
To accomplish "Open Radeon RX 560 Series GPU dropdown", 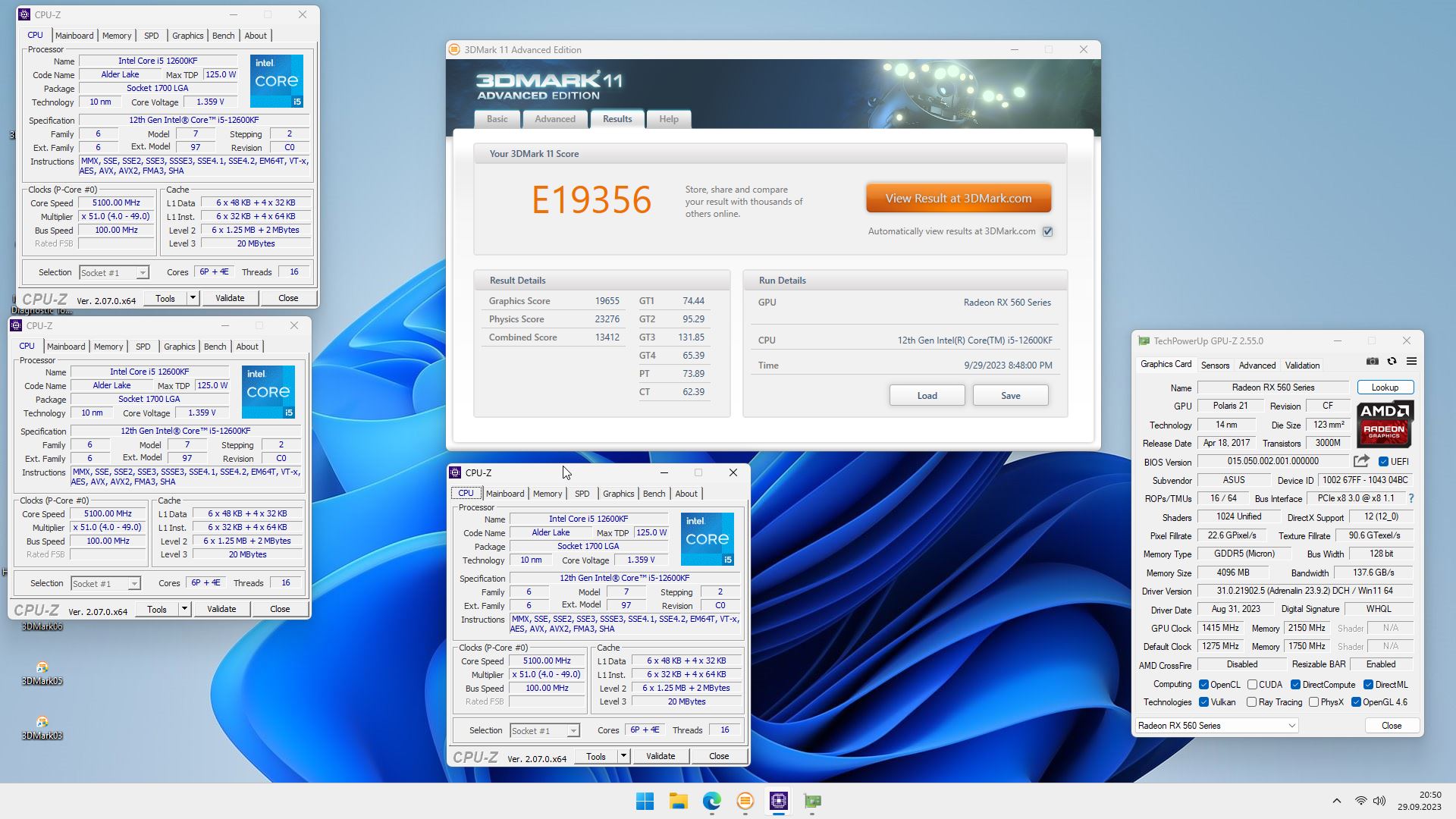I will tap(1216, 726).
